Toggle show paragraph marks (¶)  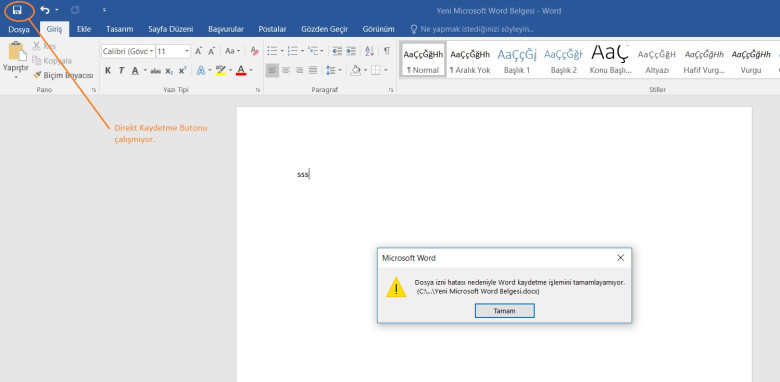coord(387,51)
